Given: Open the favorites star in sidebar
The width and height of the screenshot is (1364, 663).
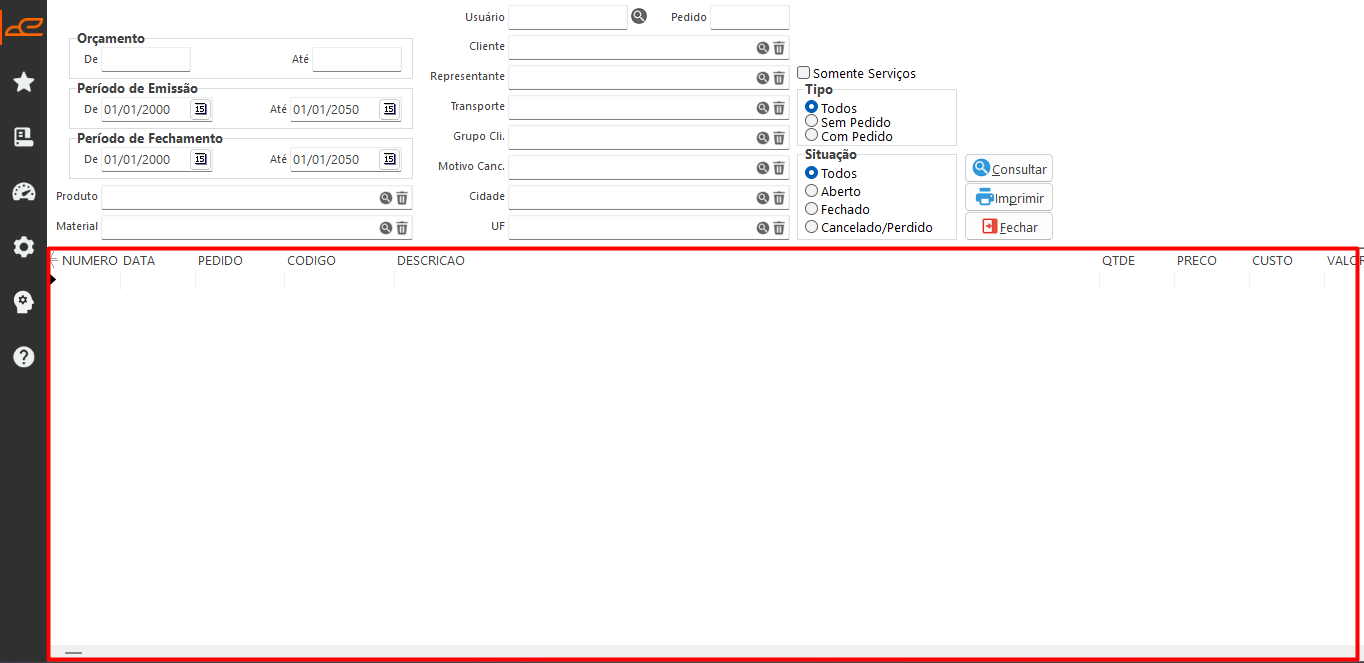Looking at the screenshot, I should [x=24, y=82].
